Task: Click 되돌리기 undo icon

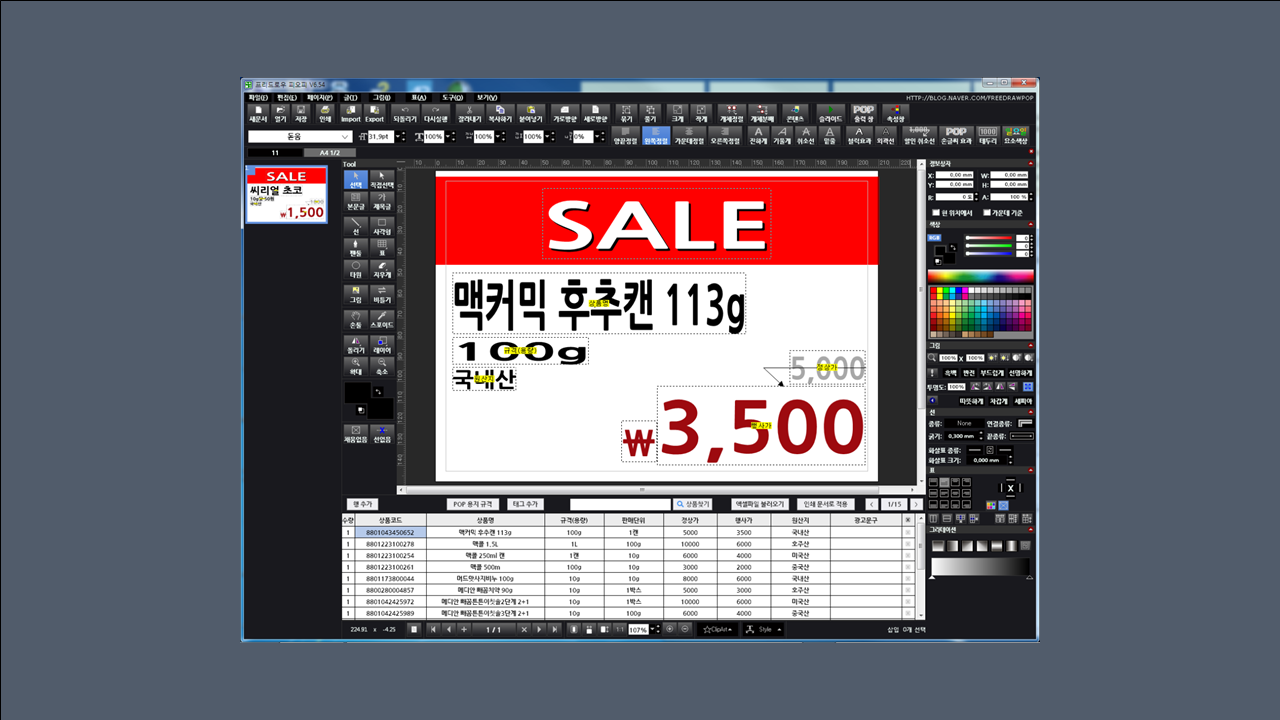Action: [404, 113]
